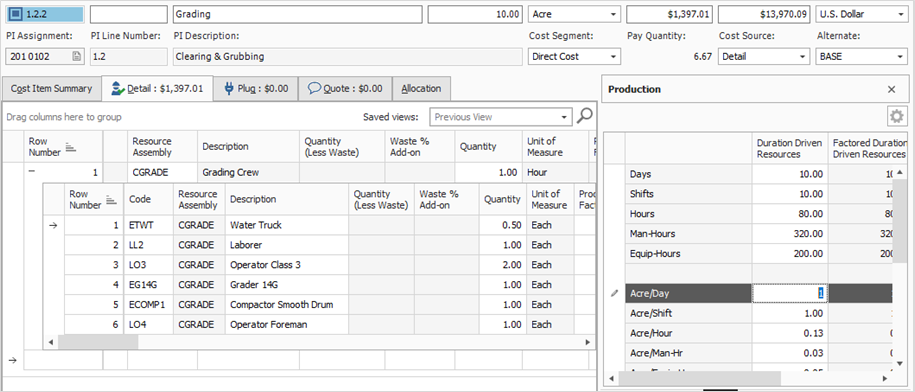Click the pencil edit icon beside Acre/Day
The width and height of the screenshot is (915, 392).
click(614, 293)
